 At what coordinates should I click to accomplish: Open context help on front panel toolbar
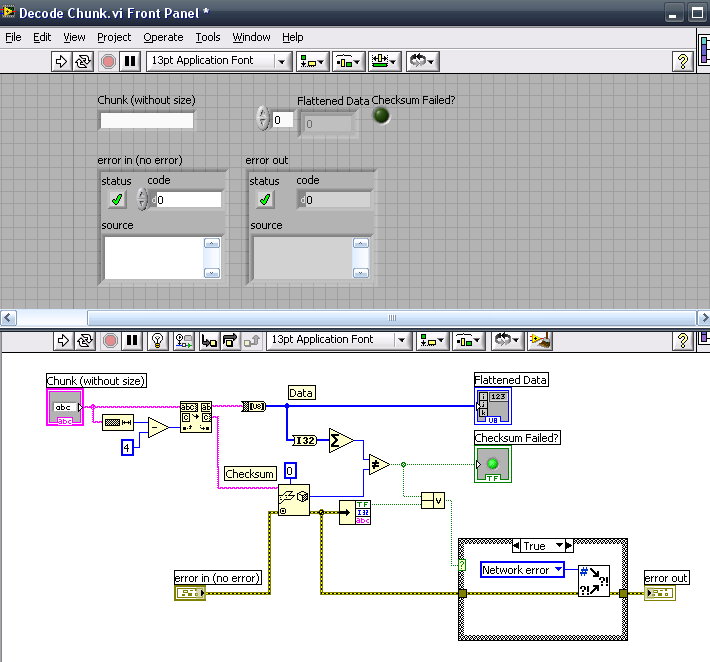(683, 61)
